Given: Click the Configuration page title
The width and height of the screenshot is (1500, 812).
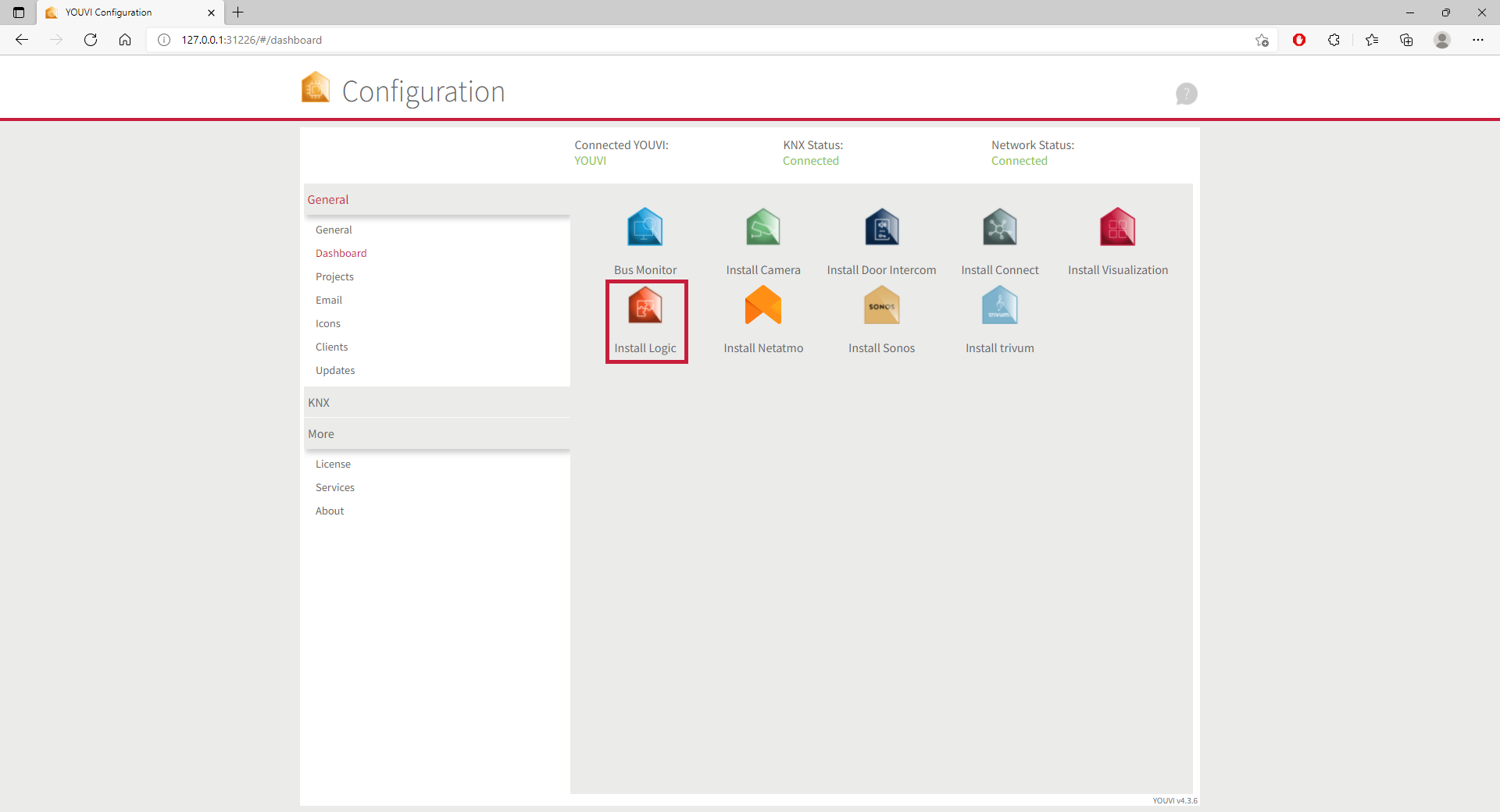Looking at the screenshot, I should click(x=423, y=91).
